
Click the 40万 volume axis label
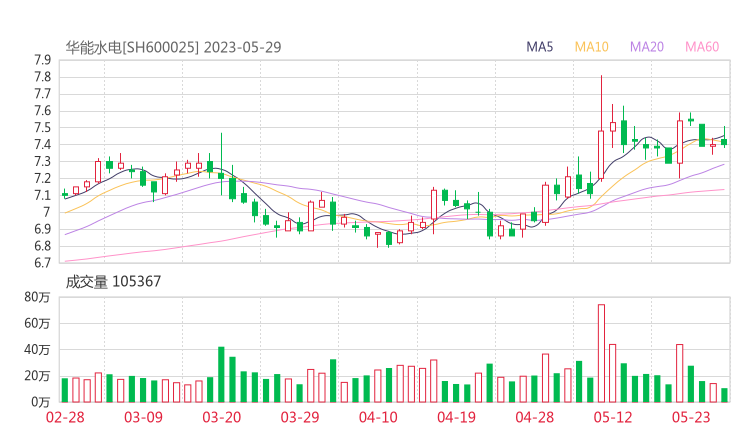click(x=37, y=350)
